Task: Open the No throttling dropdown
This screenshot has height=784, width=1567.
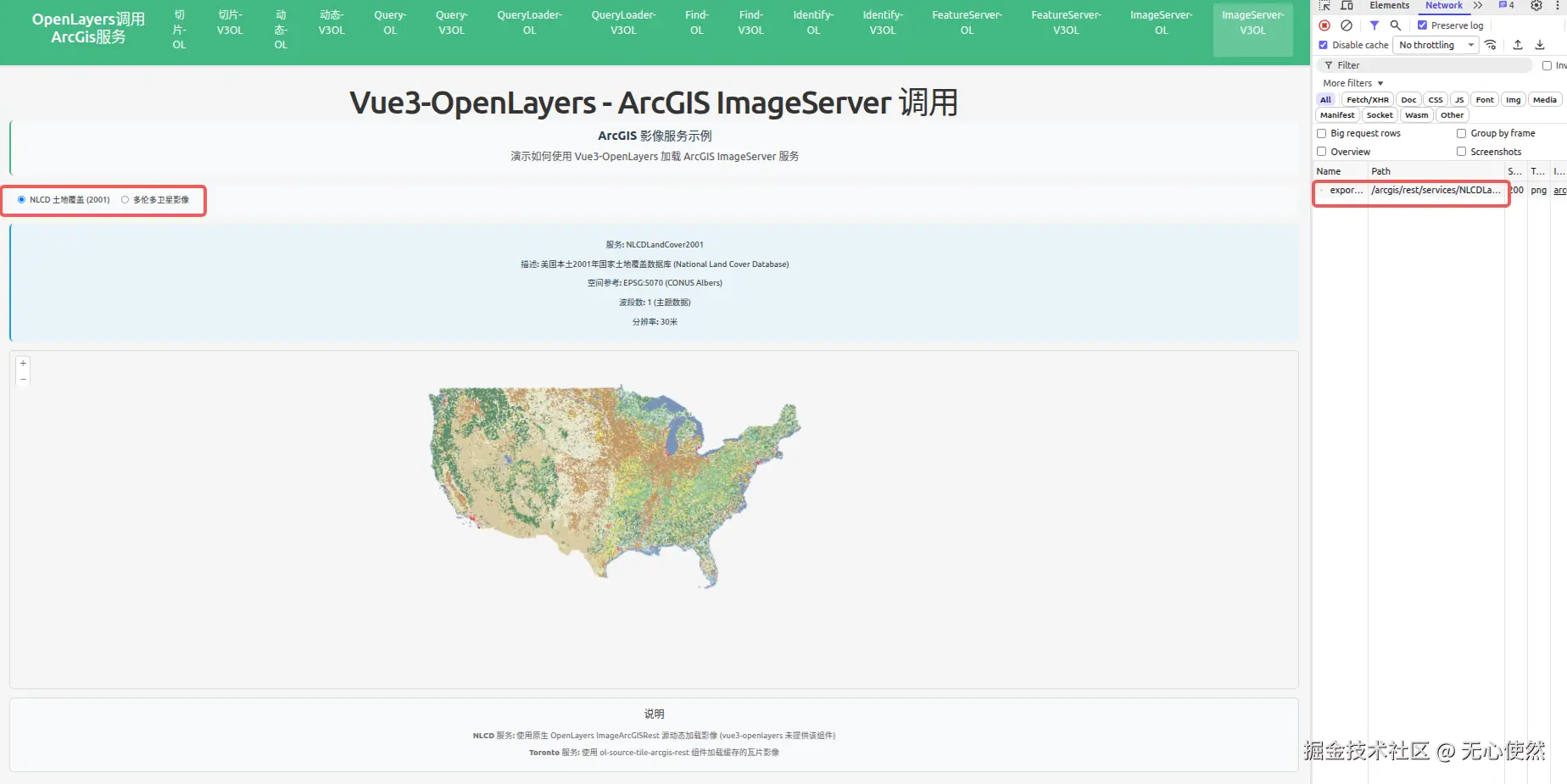Action: pos(1436,45)
